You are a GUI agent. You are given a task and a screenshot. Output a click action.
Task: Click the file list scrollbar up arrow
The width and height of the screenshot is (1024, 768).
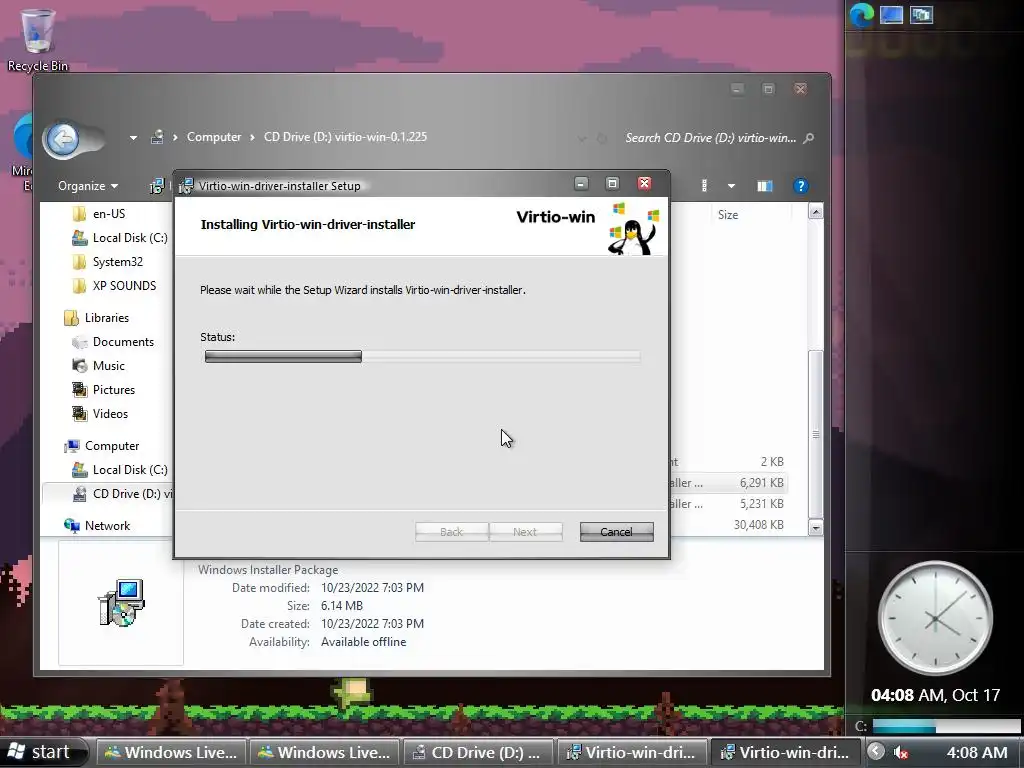[816, 212]
